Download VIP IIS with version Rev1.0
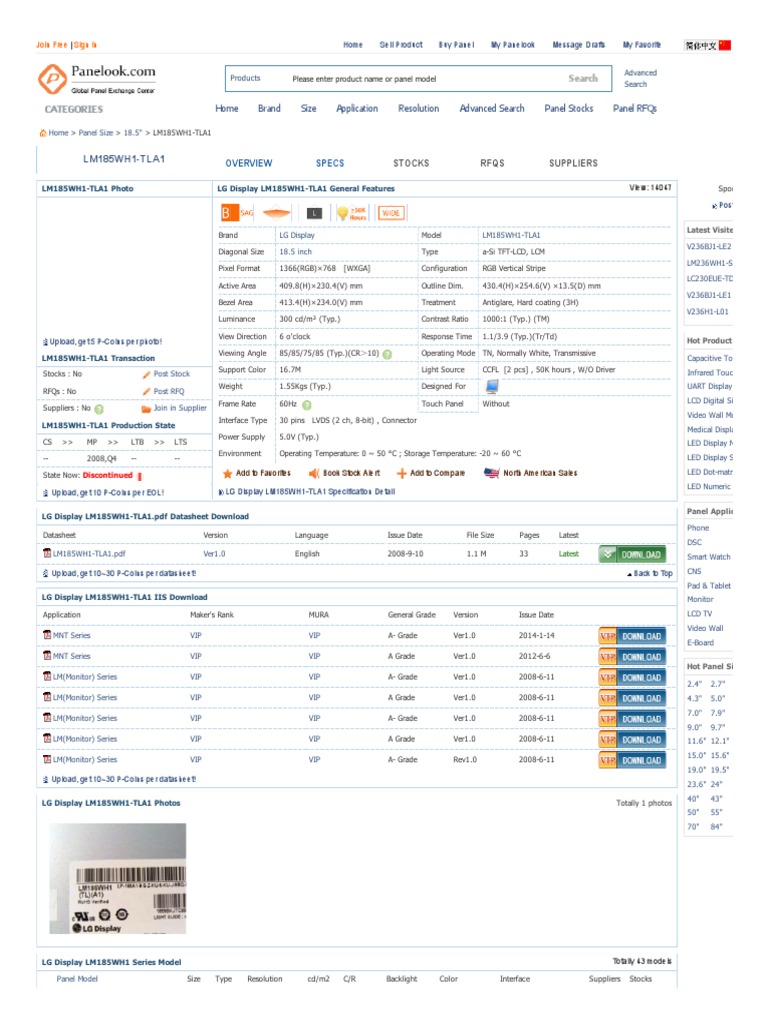This screenshot has width=768, height=1024. [632, 761]
